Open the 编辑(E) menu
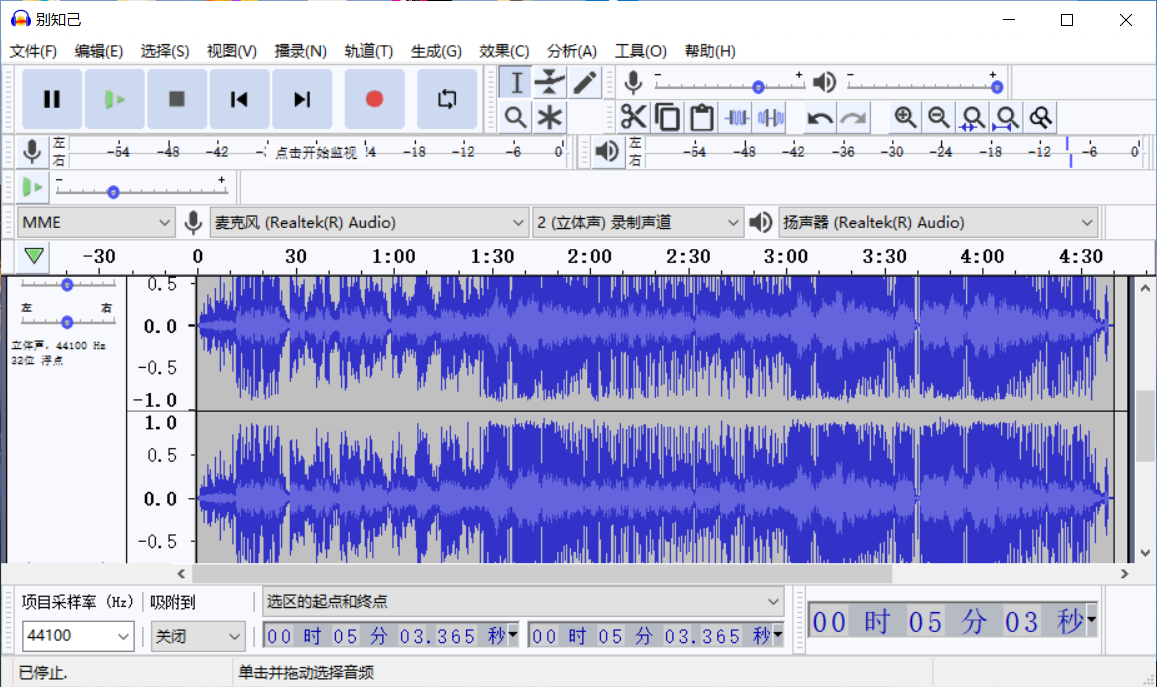 [x=98, y=51]
